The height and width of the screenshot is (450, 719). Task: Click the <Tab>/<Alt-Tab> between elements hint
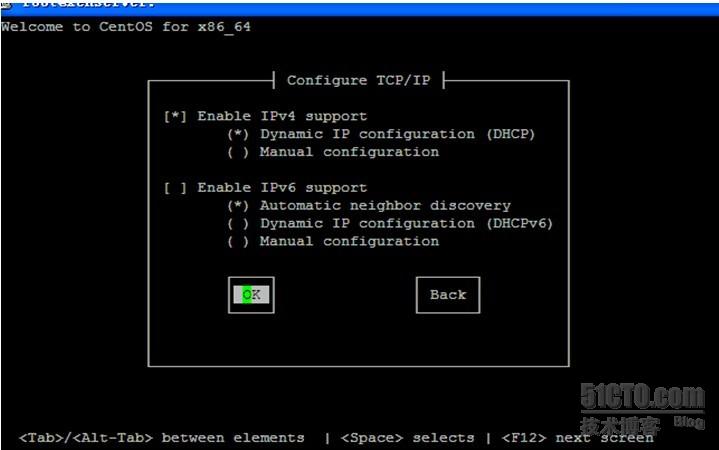pyautogui.click(x=161, y=438)
